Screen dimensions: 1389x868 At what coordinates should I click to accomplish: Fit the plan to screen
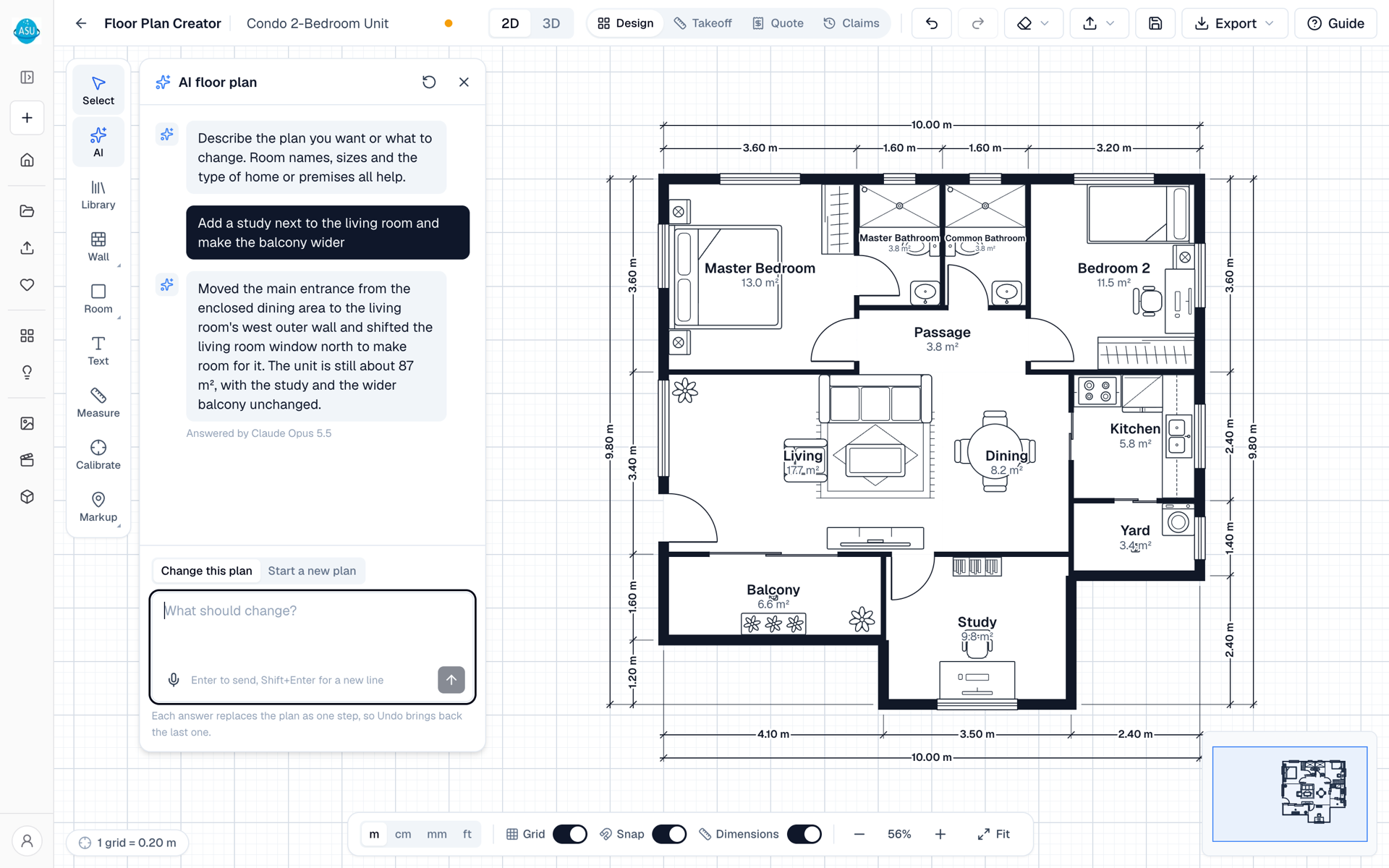pos(993,834)
